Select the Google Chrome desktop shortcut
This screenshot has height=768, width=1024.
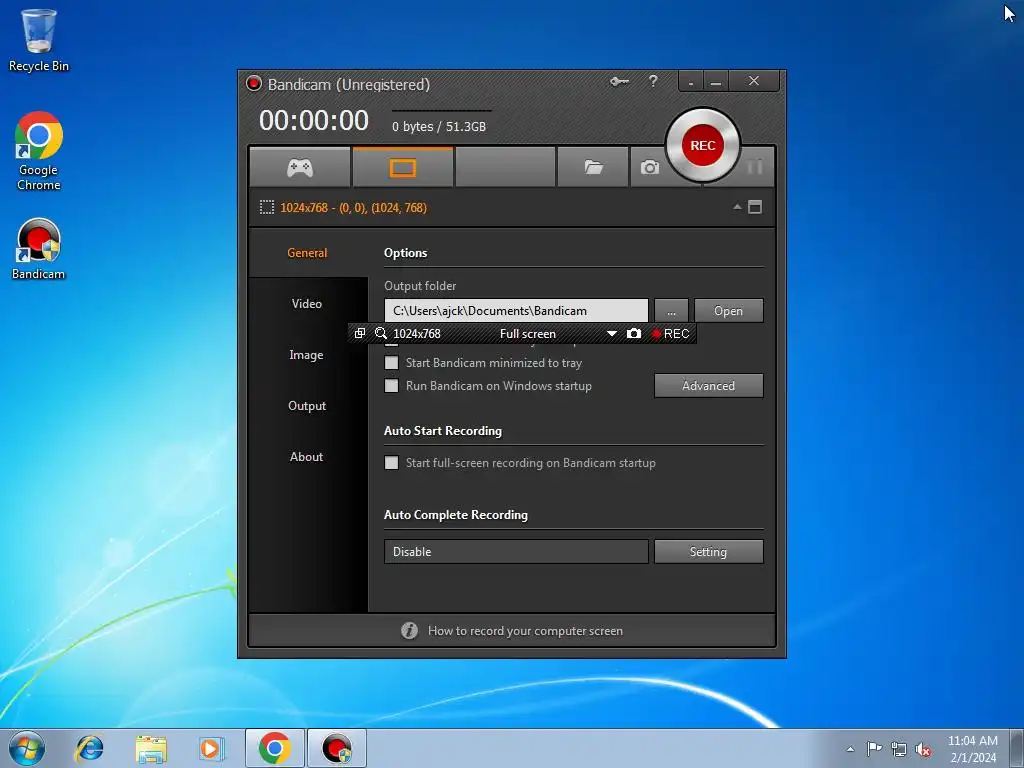coord(39,152)
